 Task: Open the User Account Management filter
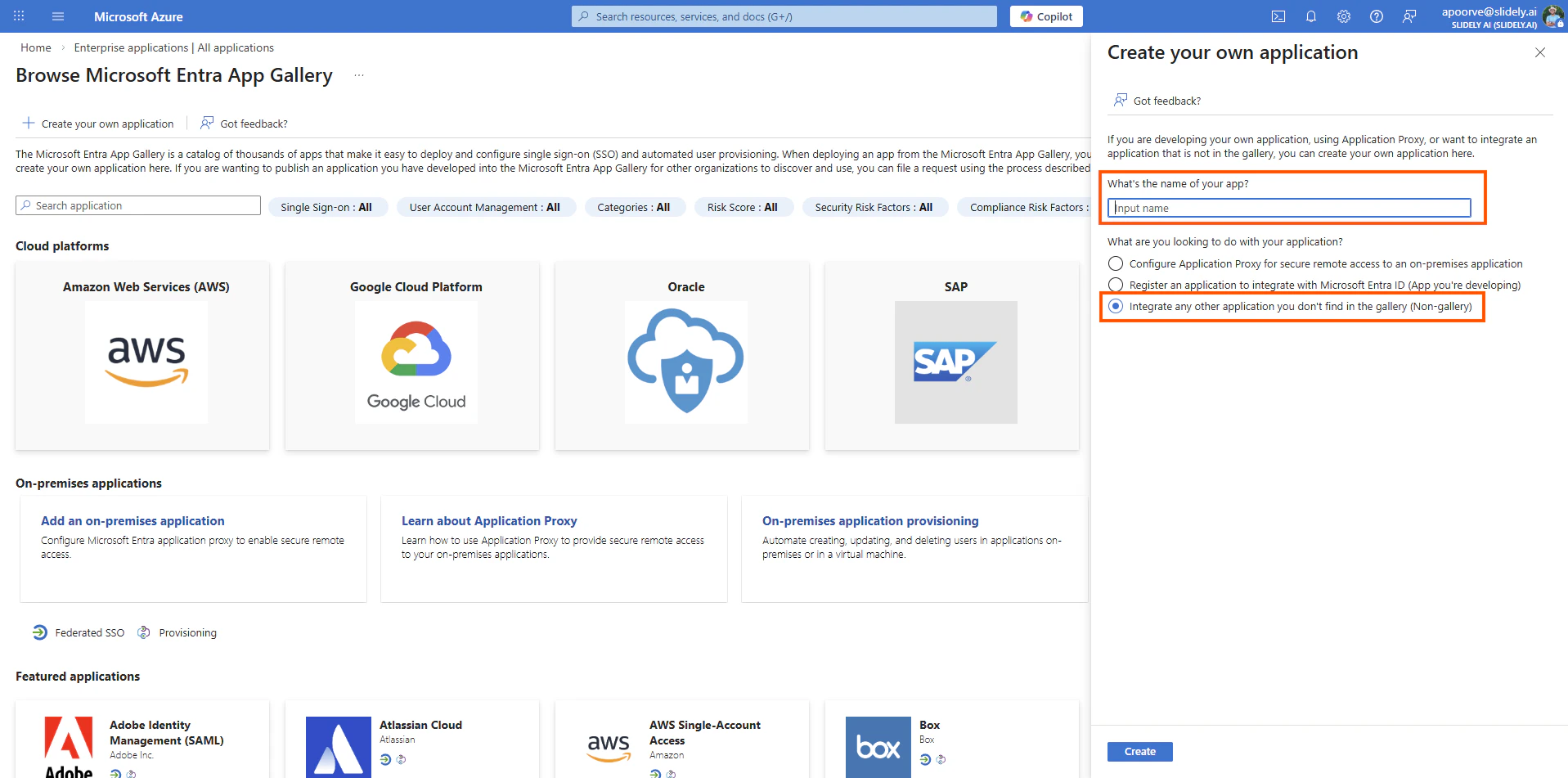click(x=485, y=207)
